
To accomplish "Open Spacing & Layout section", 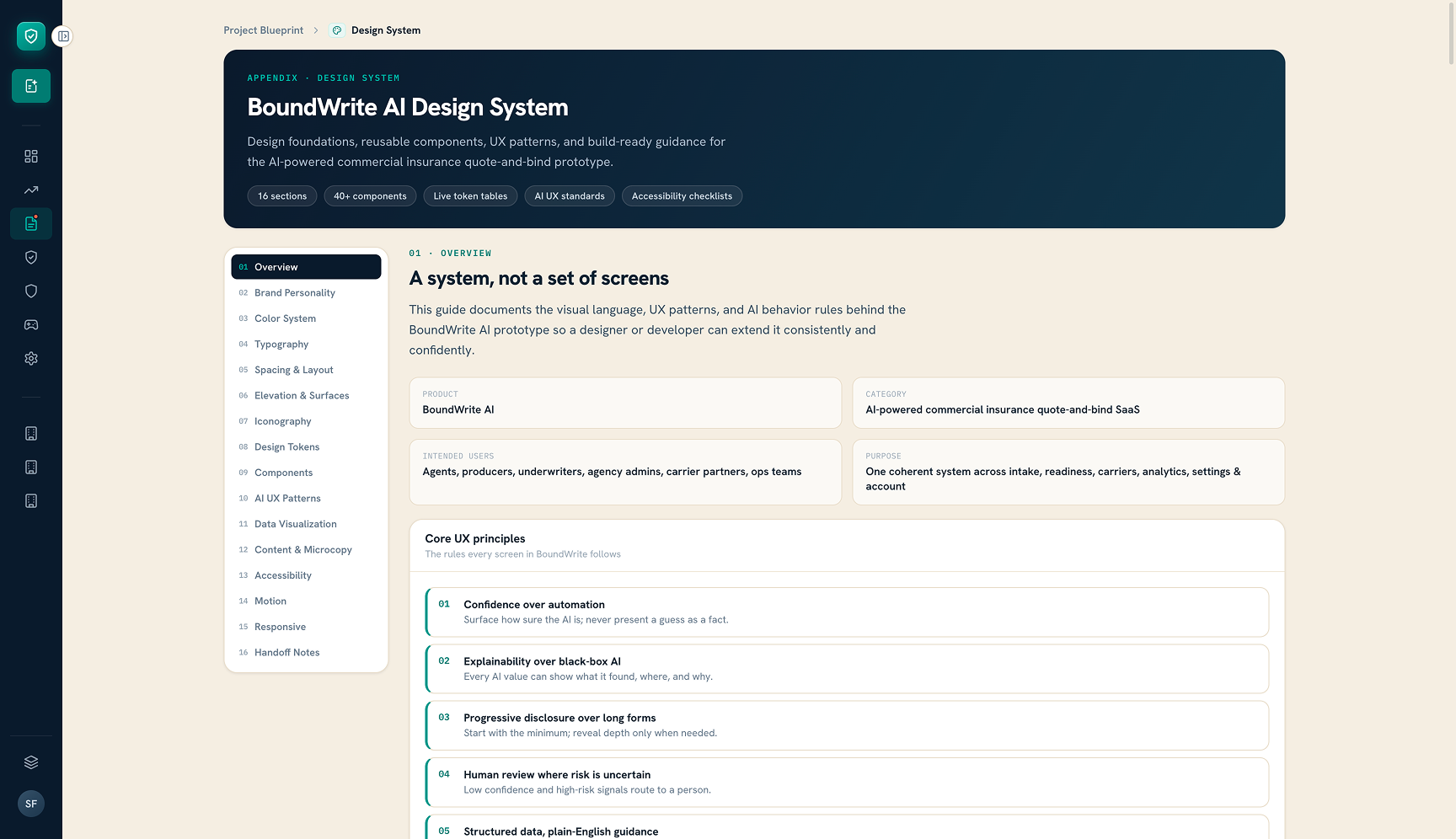I will coord(306,370).
